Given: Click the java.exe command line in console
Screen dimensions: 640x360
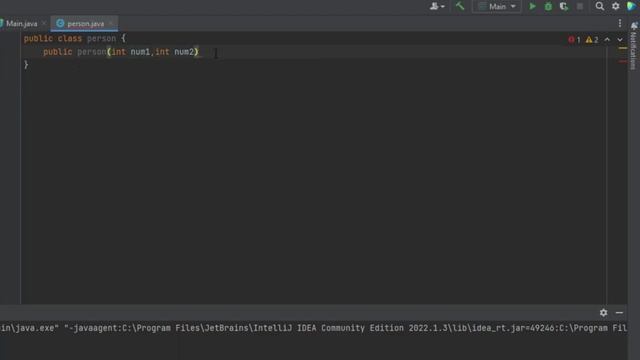Looking at the screenshot, I should tap(313, 328).
